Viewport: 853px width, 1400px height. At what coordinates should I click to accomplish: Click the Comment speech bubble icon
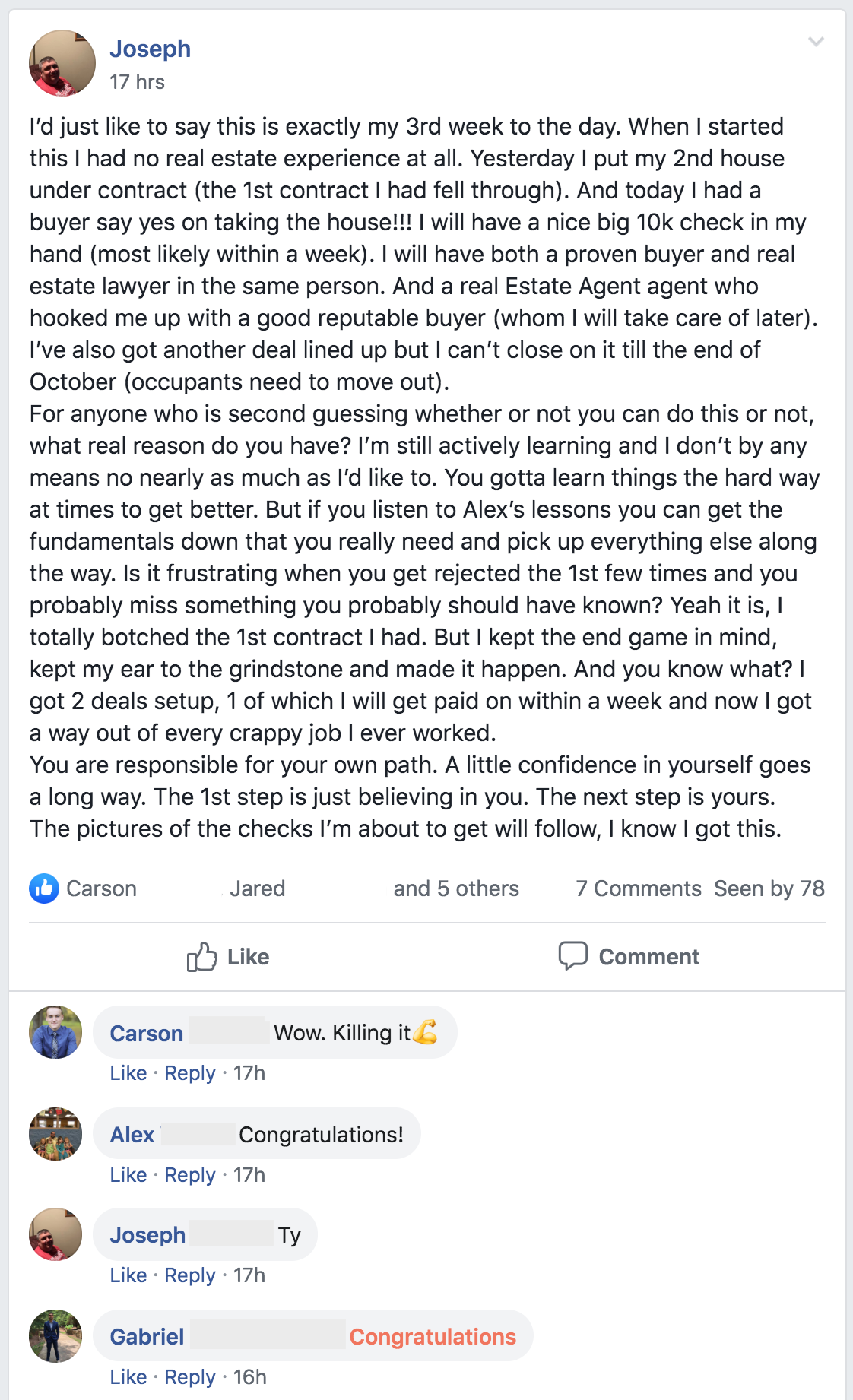point(573,955)
